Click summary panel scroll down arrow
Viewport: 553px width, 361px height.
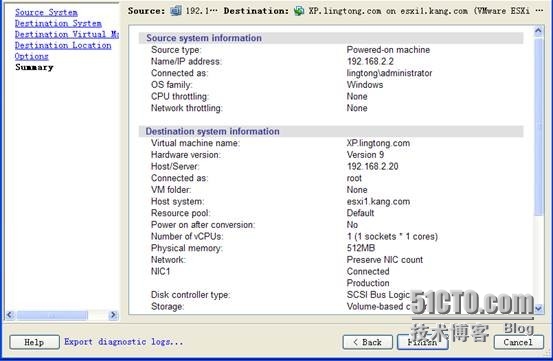coord(538,308)
